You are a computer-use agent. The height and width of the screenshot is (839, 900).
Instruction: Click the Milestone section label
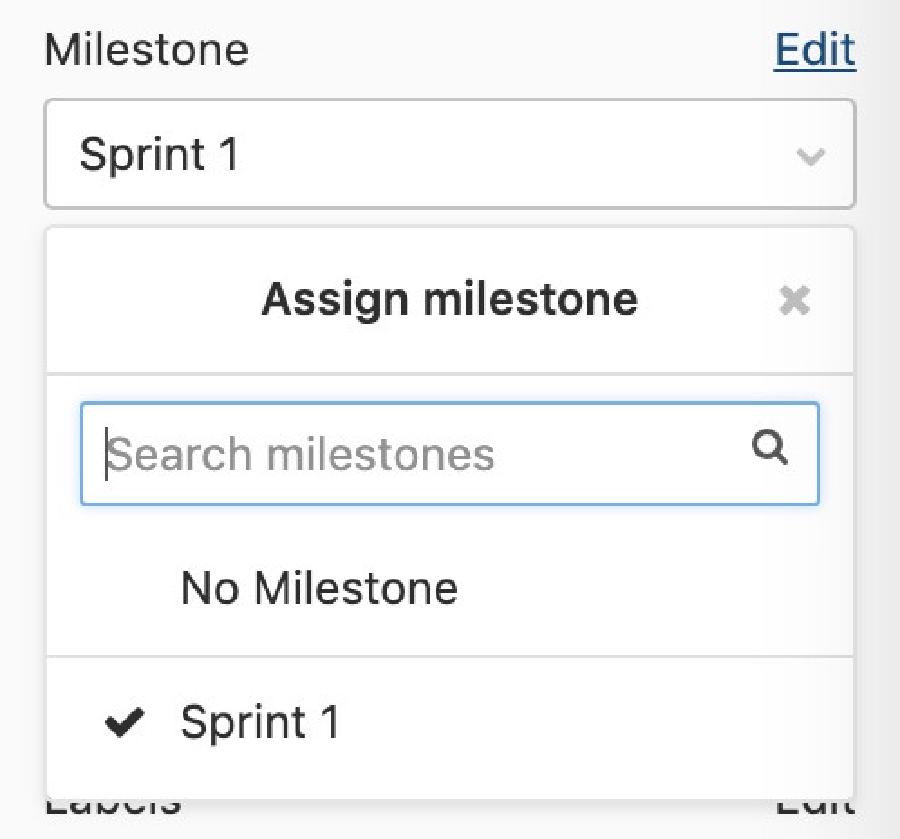(x=147, y=50)
